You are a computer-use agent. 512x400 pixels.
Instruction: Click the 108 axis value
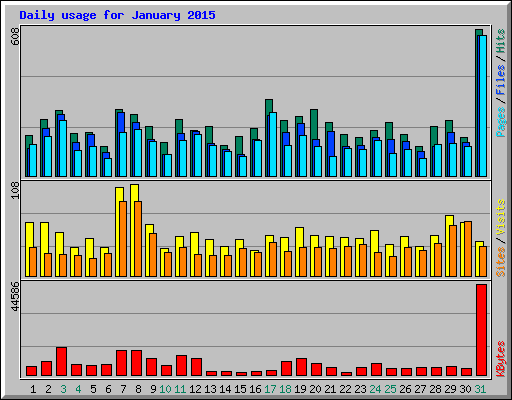pos(15,190)
